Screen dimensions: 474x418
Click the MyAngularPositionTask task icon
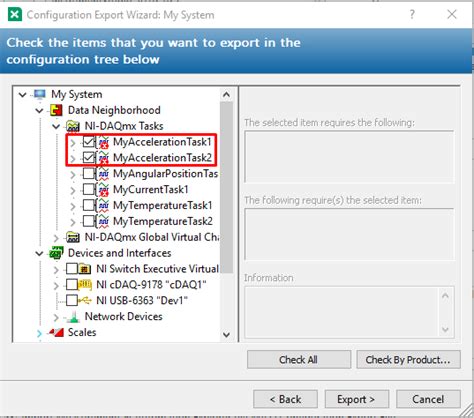(x=104, y=174)
